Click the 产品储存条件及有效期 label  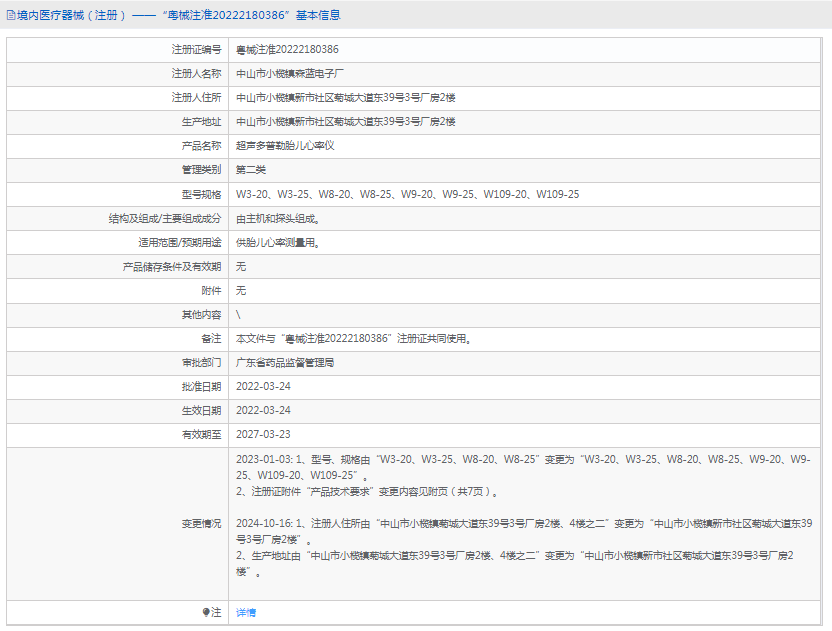point(172,266)
